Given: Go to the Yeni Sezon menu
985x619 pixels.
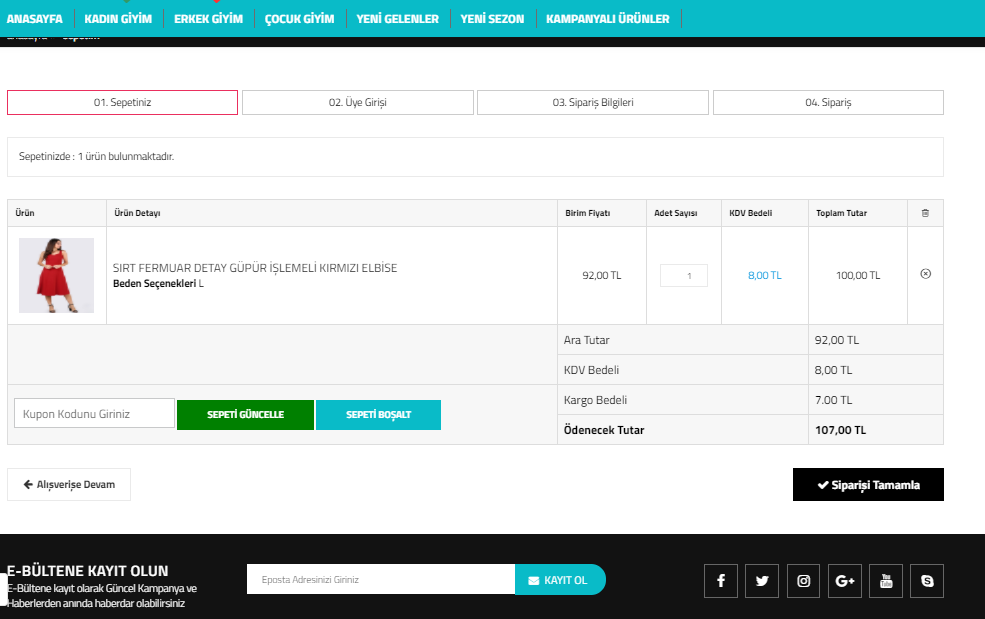Looking at the screenshot, I should (492, 18).
